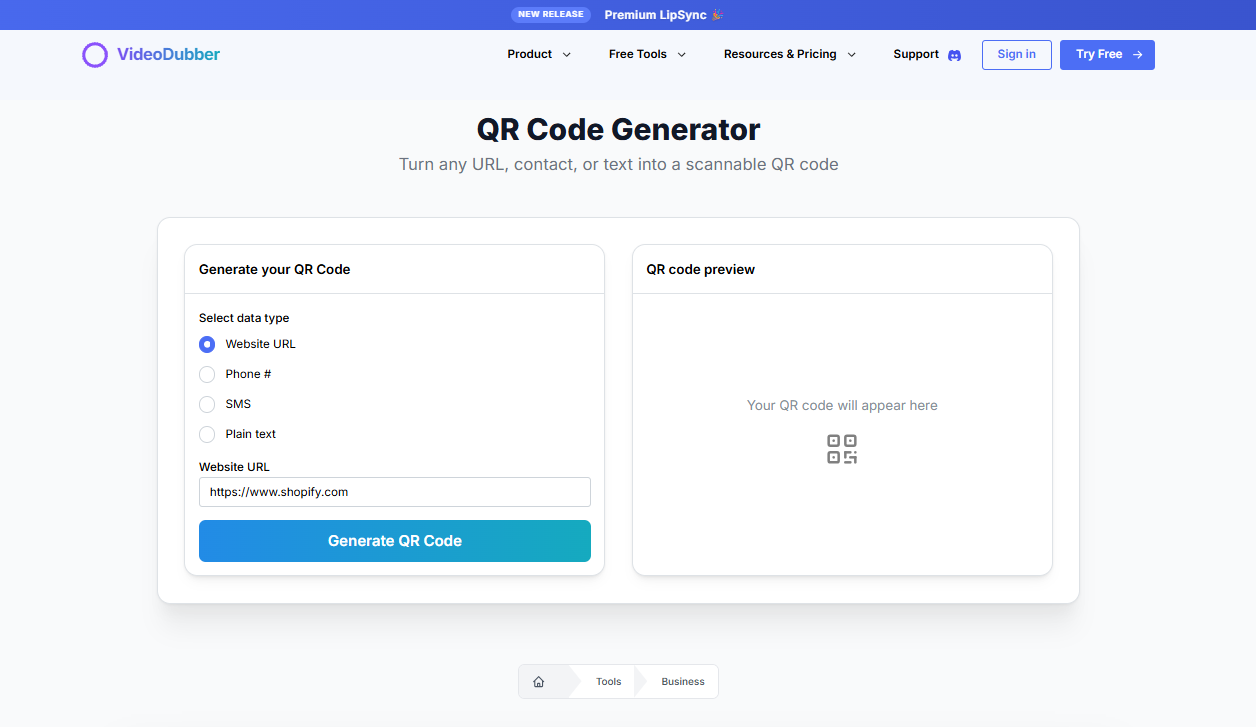Viewport: 1256px width, 727px height.
Task: Click the NEW RELEASE badge in the banner
Action: (x=551, y=14)
